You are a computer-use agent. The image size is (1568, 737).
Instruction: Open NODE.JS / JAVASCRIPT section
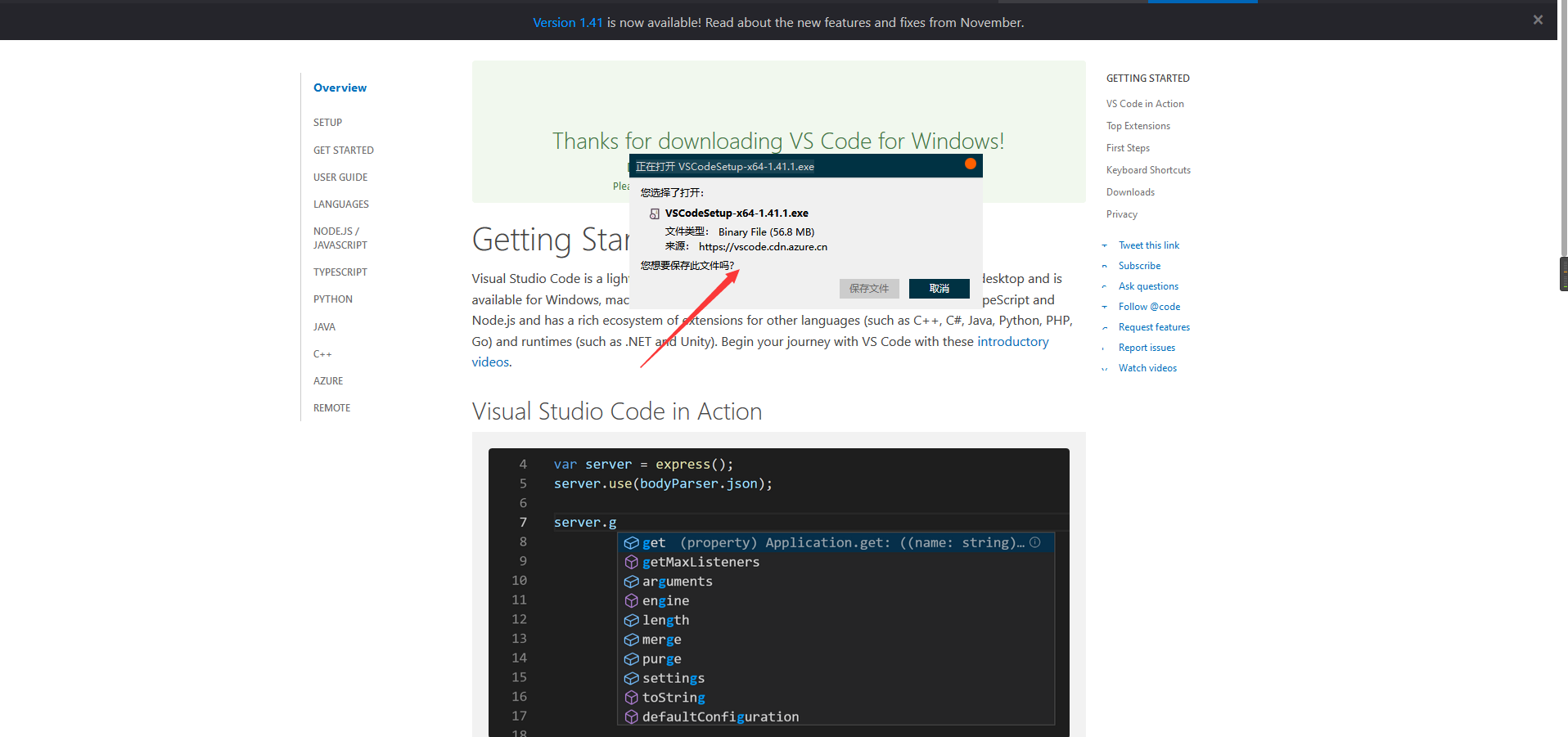coord(340,238)
